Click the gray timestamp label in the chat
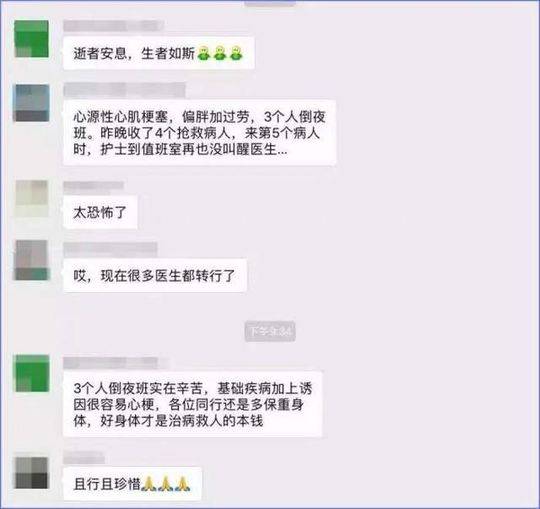The height and width of the screenshot is (509, 540). click(x=270, y=331)
